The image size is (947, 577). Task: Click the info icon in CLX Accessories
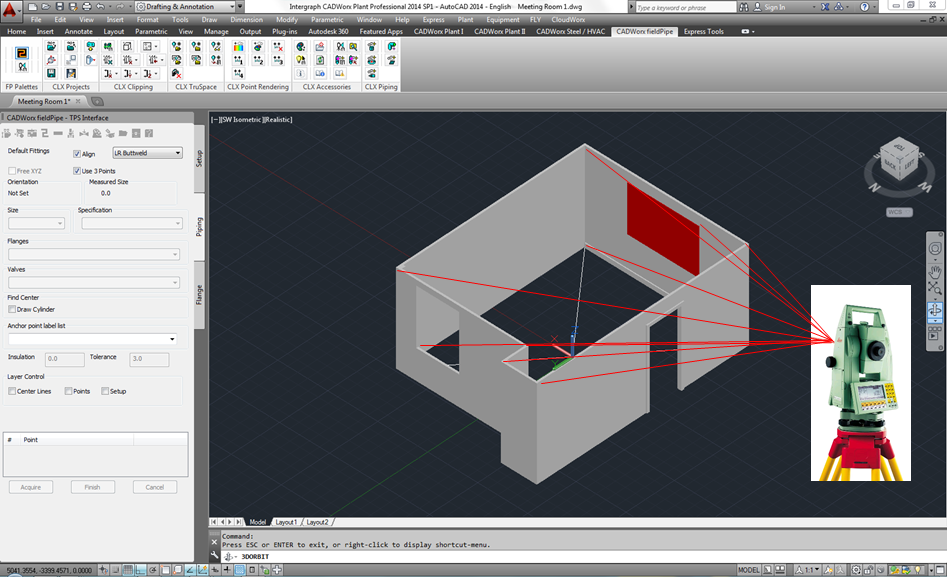300,73
